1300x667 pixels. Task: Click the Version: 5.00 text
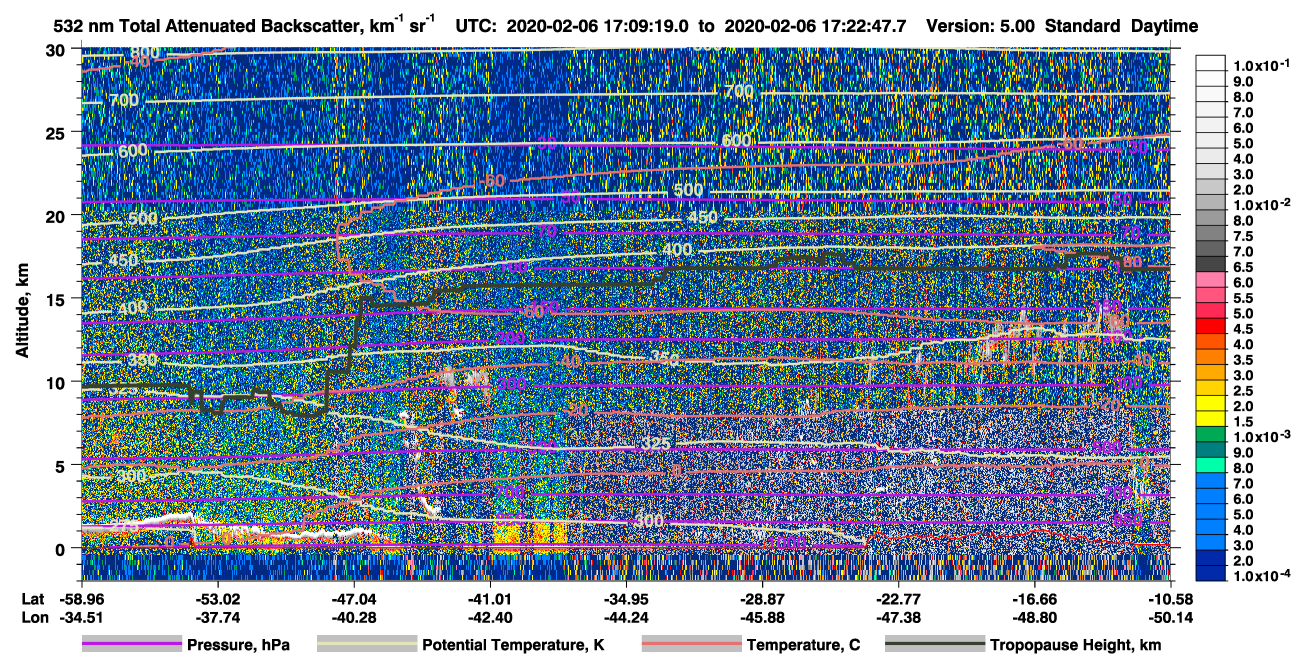click(981, 27)
